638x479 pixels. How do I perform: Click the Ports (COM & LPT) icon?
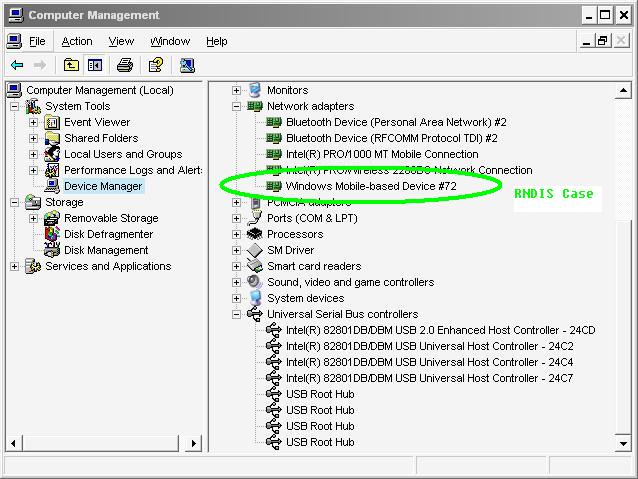pos(255,218)
